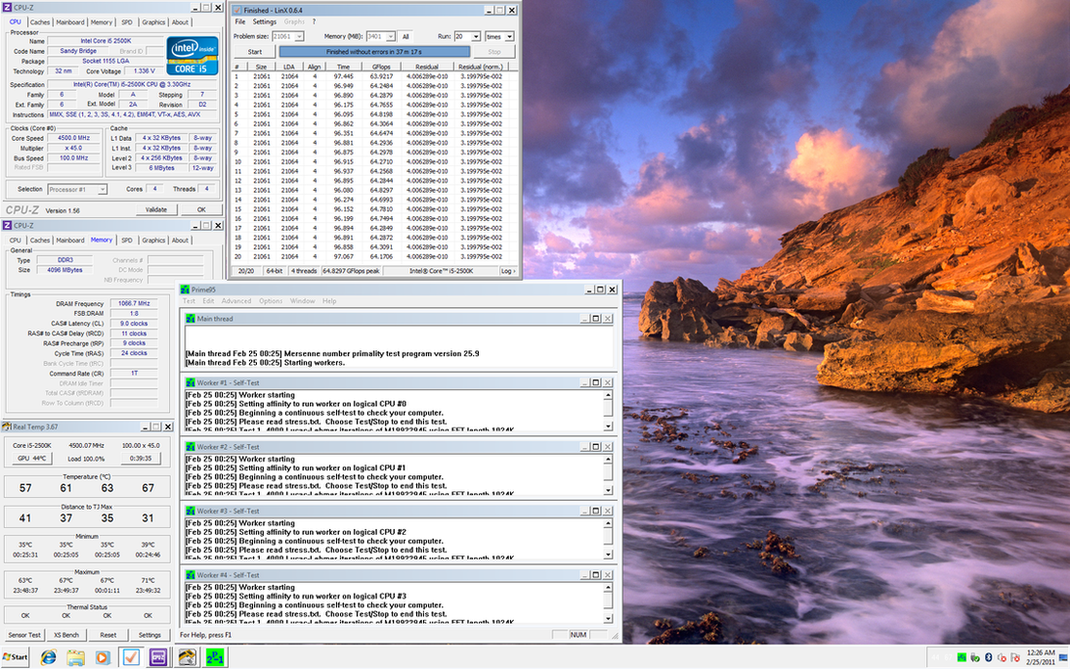Viewport: 1070px width, 669px height.
Task: Click the Prime95 green taskbar icon
Action: [x=214, y=657]
